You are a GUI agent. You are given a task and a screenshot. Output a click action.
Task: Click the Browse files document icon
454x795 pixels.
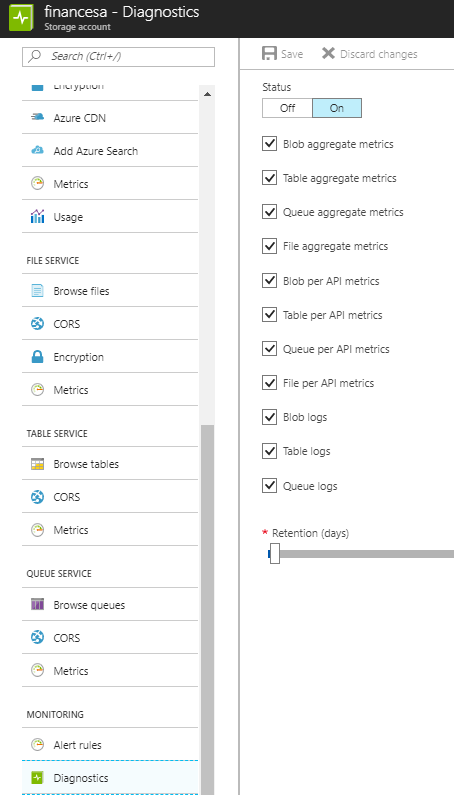click(38, 291)
